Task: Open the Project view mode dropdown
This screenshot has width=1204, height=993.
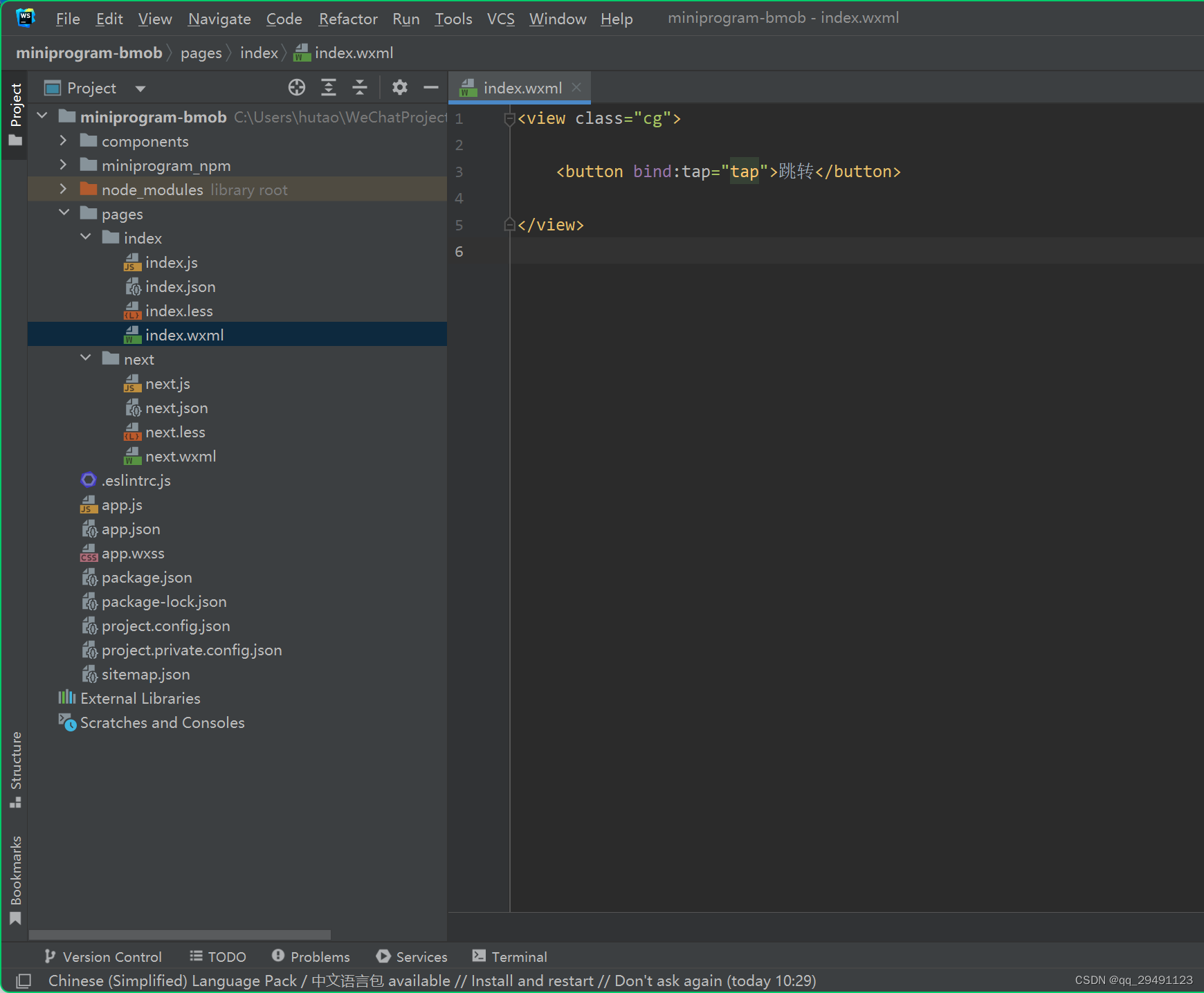Action: [x=140, y=88]
